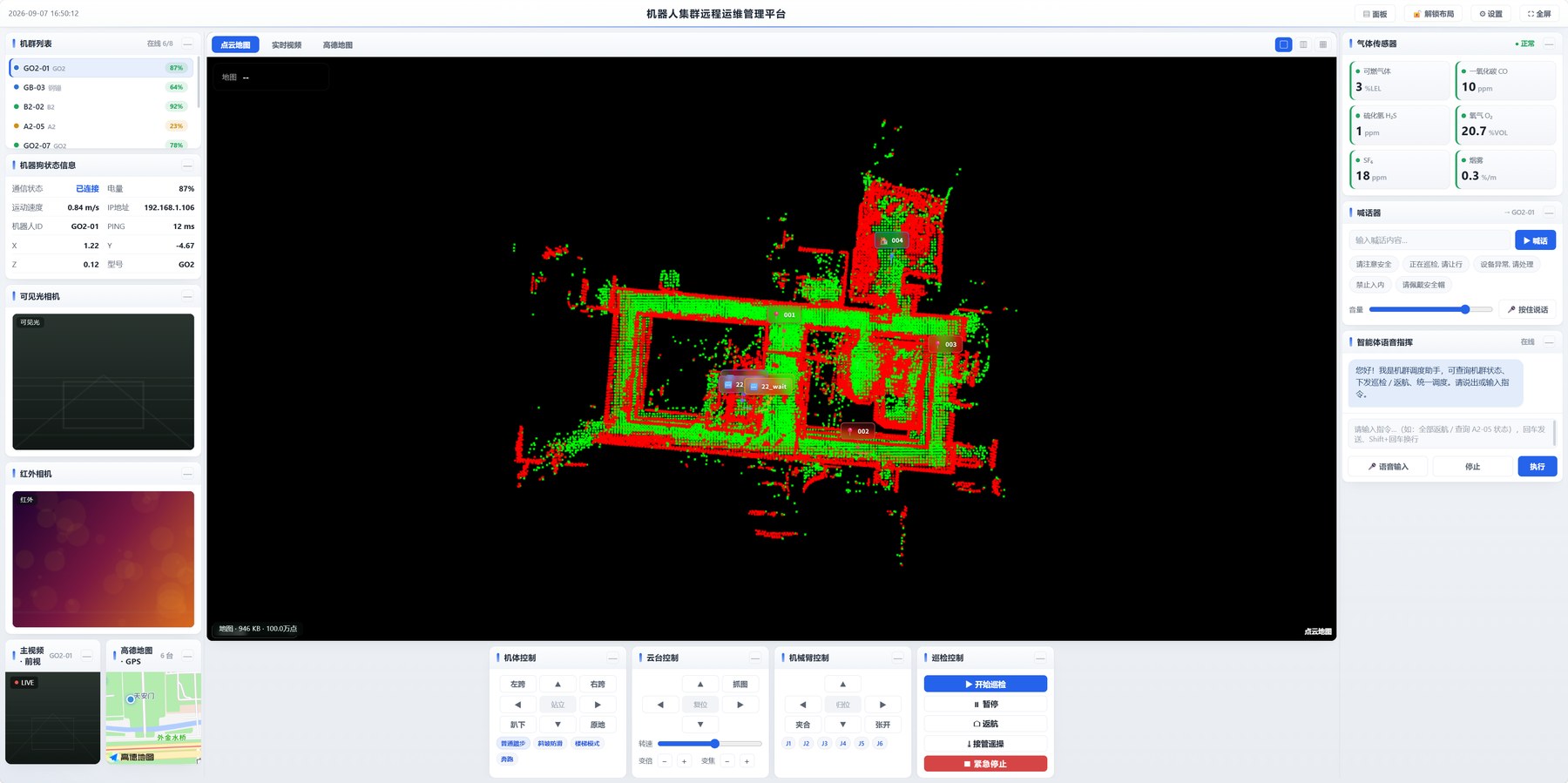Enable 奔跑 gait mode
The width and height of the screenshot is (1568, 783).
pos(507,759)
